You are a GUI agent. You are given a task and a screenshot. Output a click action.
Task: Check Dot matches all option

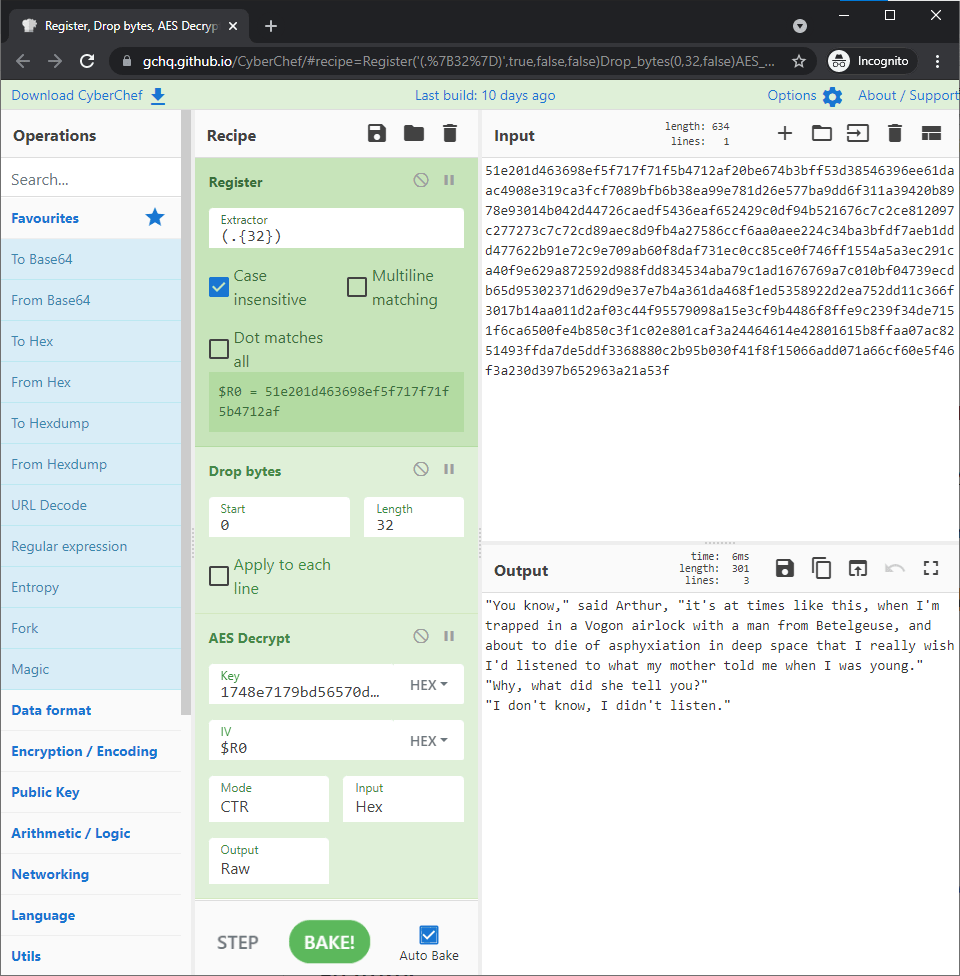pos(219,349)
